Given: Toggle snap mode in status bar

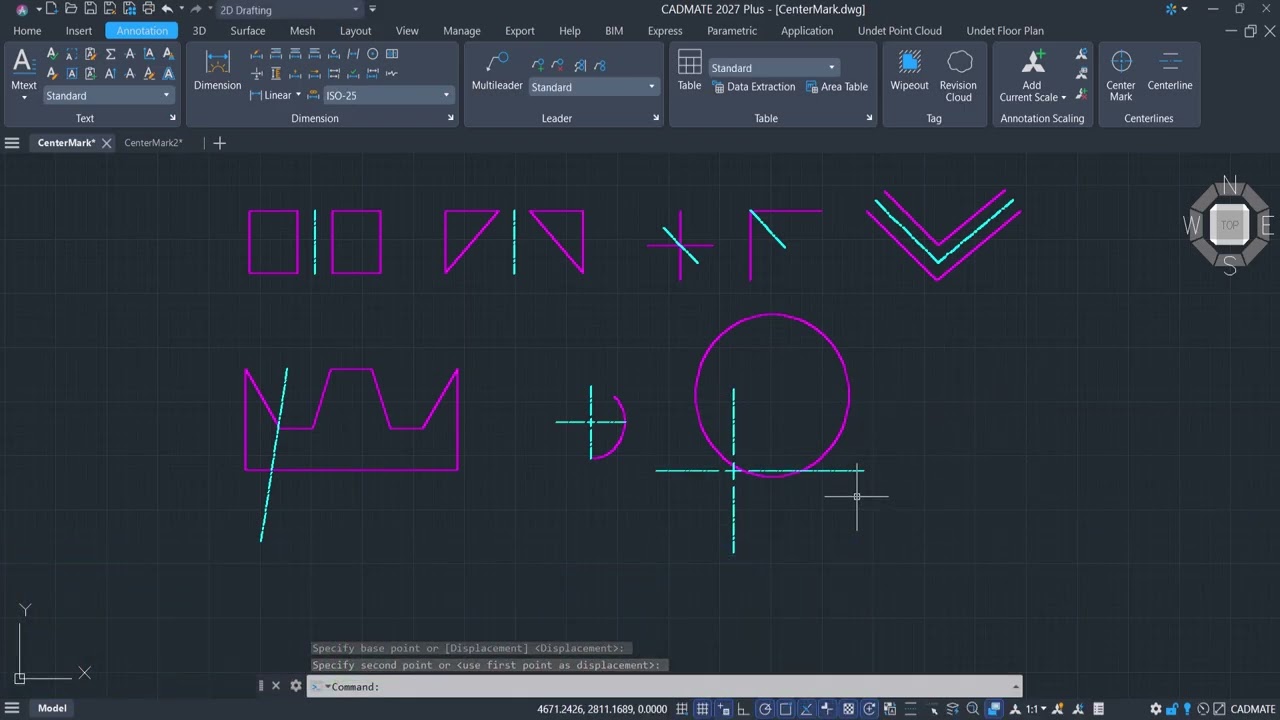Looking at the screenshot, I should 682,709.
